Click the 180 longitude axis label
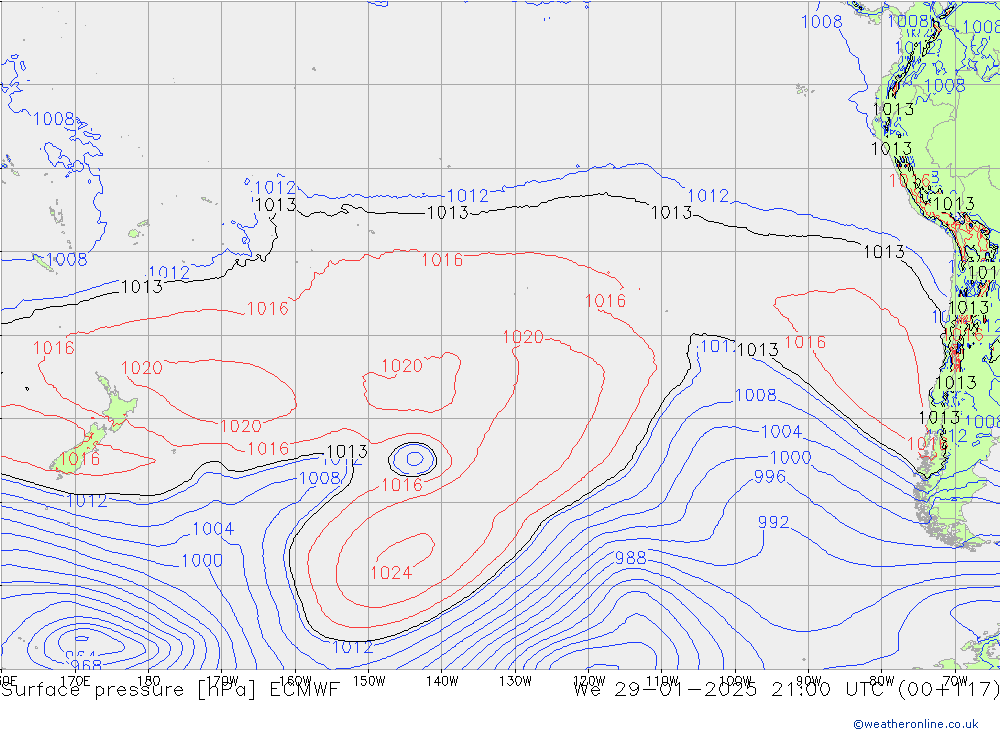Viewport: 1000px width, 733px height. coord(149,681)
